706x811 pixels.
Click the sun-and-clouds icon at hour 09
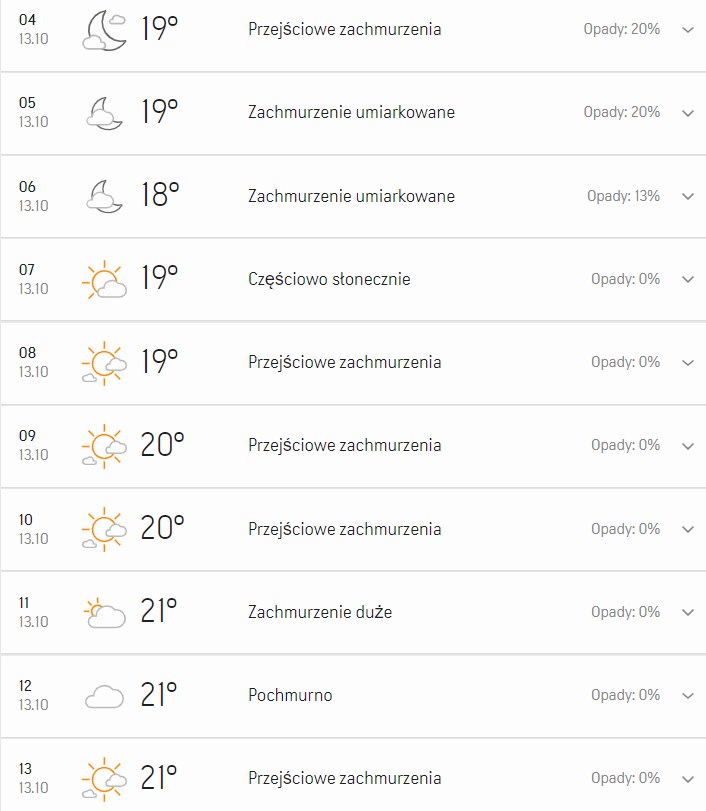(x=104, y=446)
